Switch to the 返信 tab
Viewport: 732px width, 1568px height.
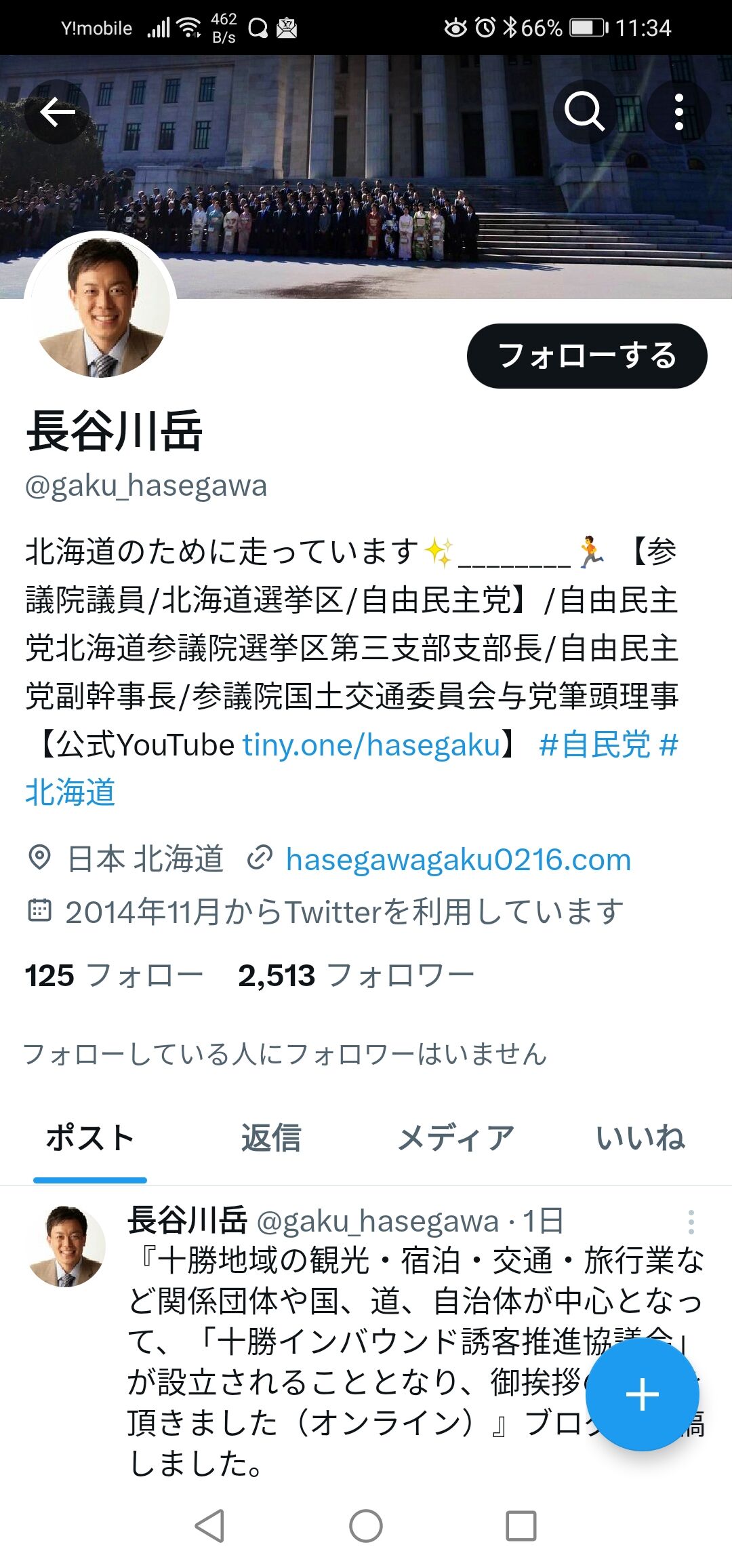(271, 1138)
